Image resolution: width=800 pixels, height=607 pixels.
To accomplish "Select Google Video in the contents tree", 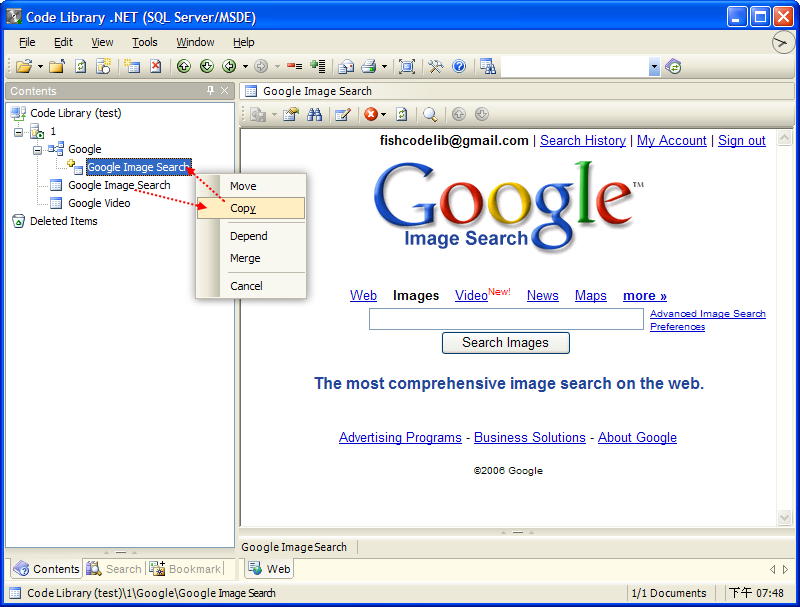I will [x=99, y=204].
